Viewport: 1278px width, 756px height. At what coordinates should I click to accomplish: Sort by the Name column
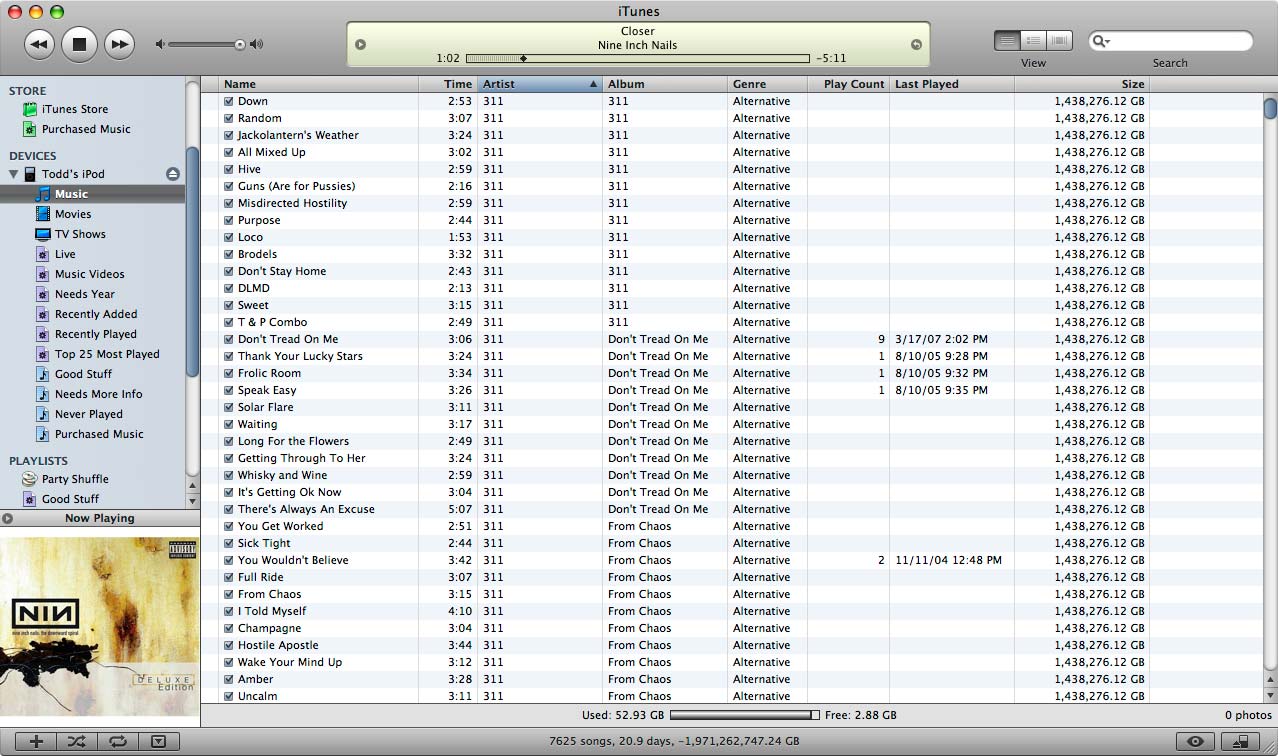click(318, 84)
